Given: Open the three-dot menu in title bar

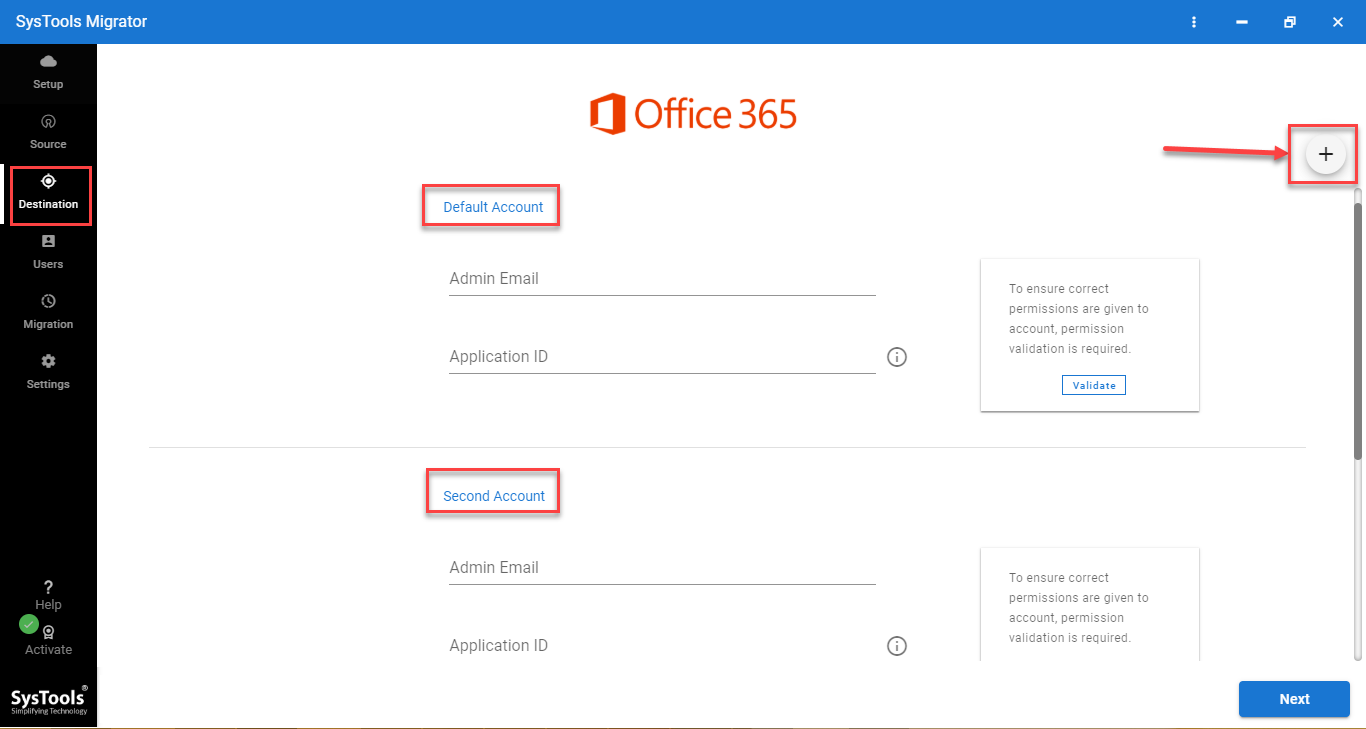Looking at the screenshot, I should (x=1194, y=22).
